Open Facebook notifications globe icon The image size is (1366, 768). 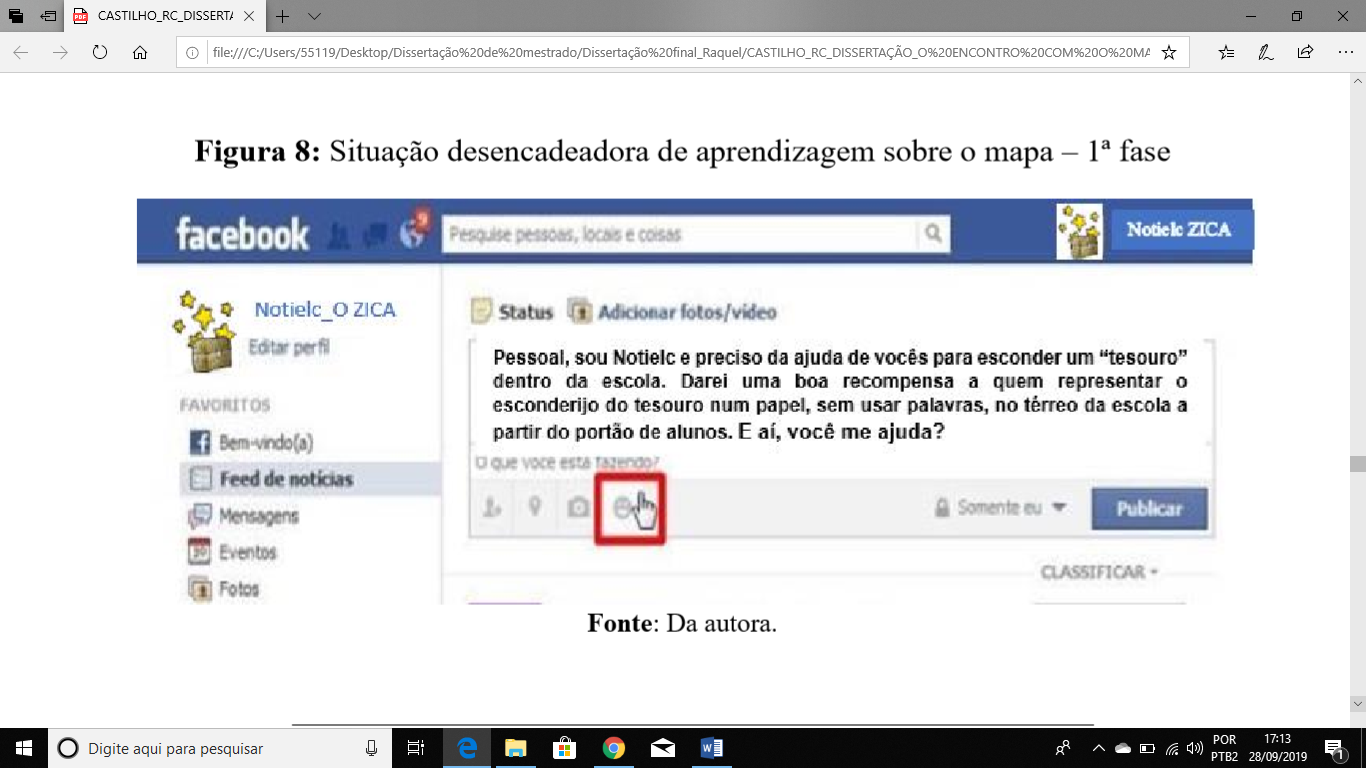[412, 232]
